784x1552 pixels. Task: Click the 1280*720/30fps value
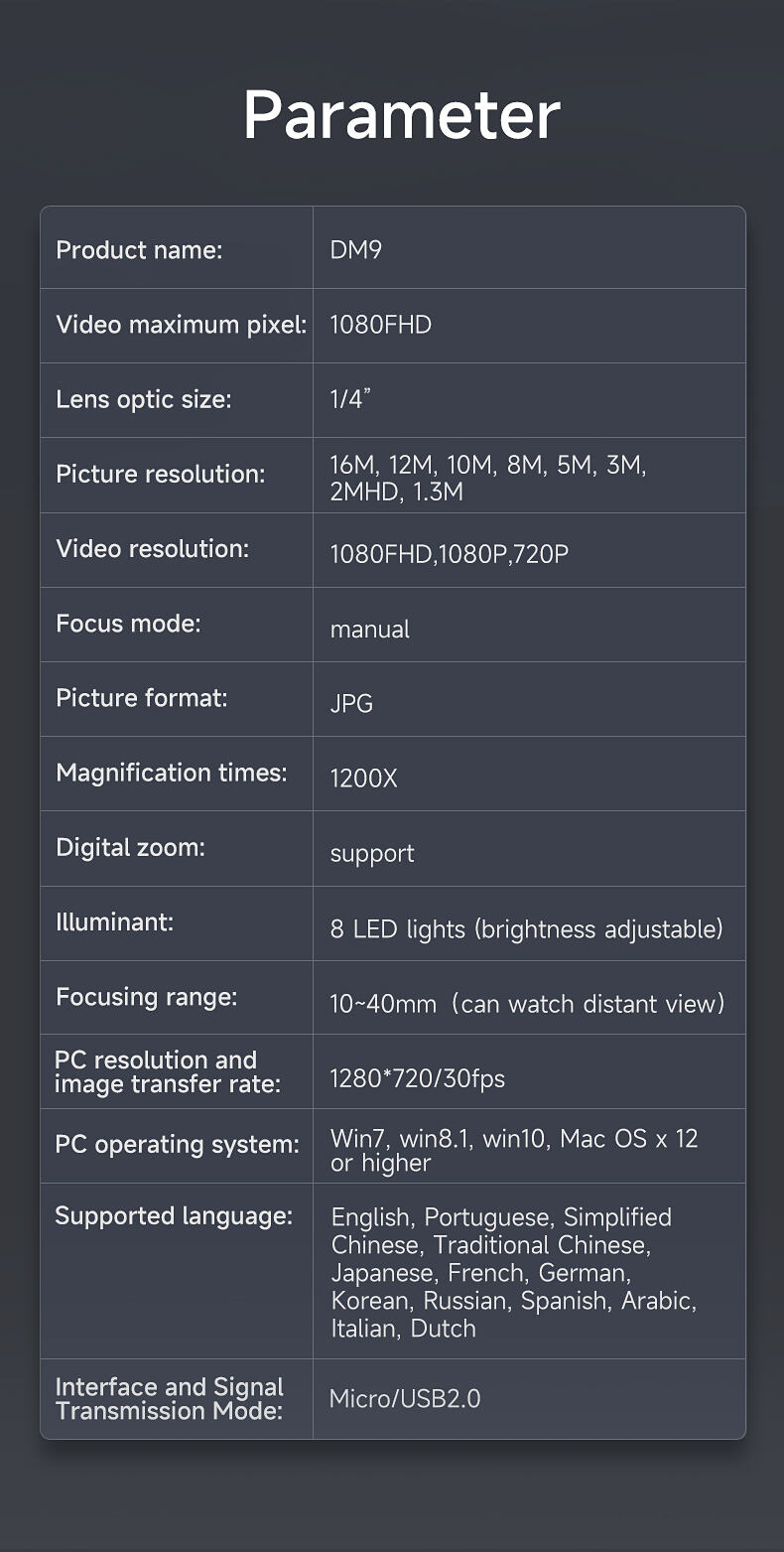[417, 1078]
